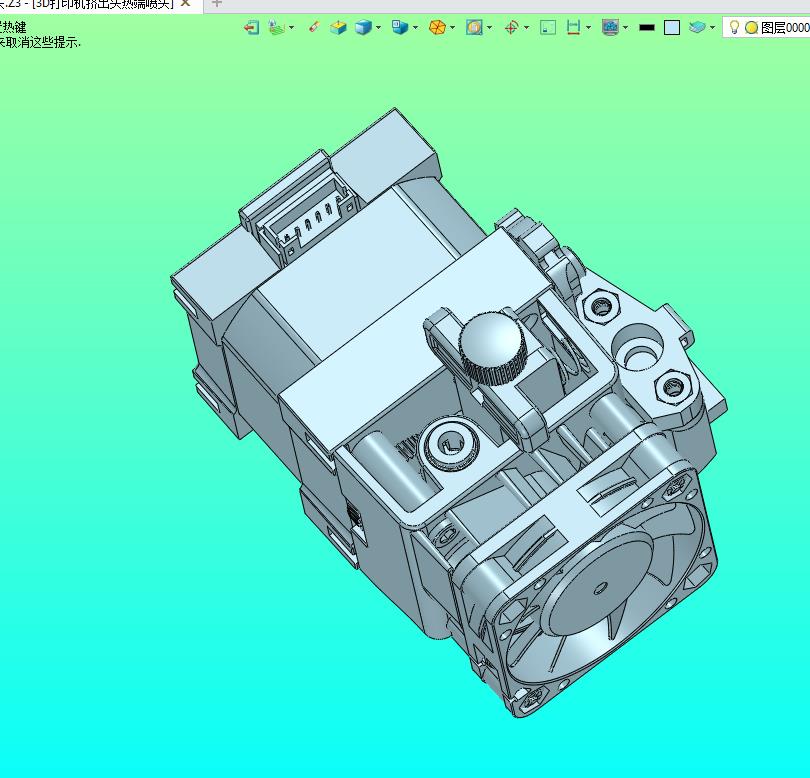810x778 pixels.
Task: Add a new tab with plus button
Action: point(217,3)
